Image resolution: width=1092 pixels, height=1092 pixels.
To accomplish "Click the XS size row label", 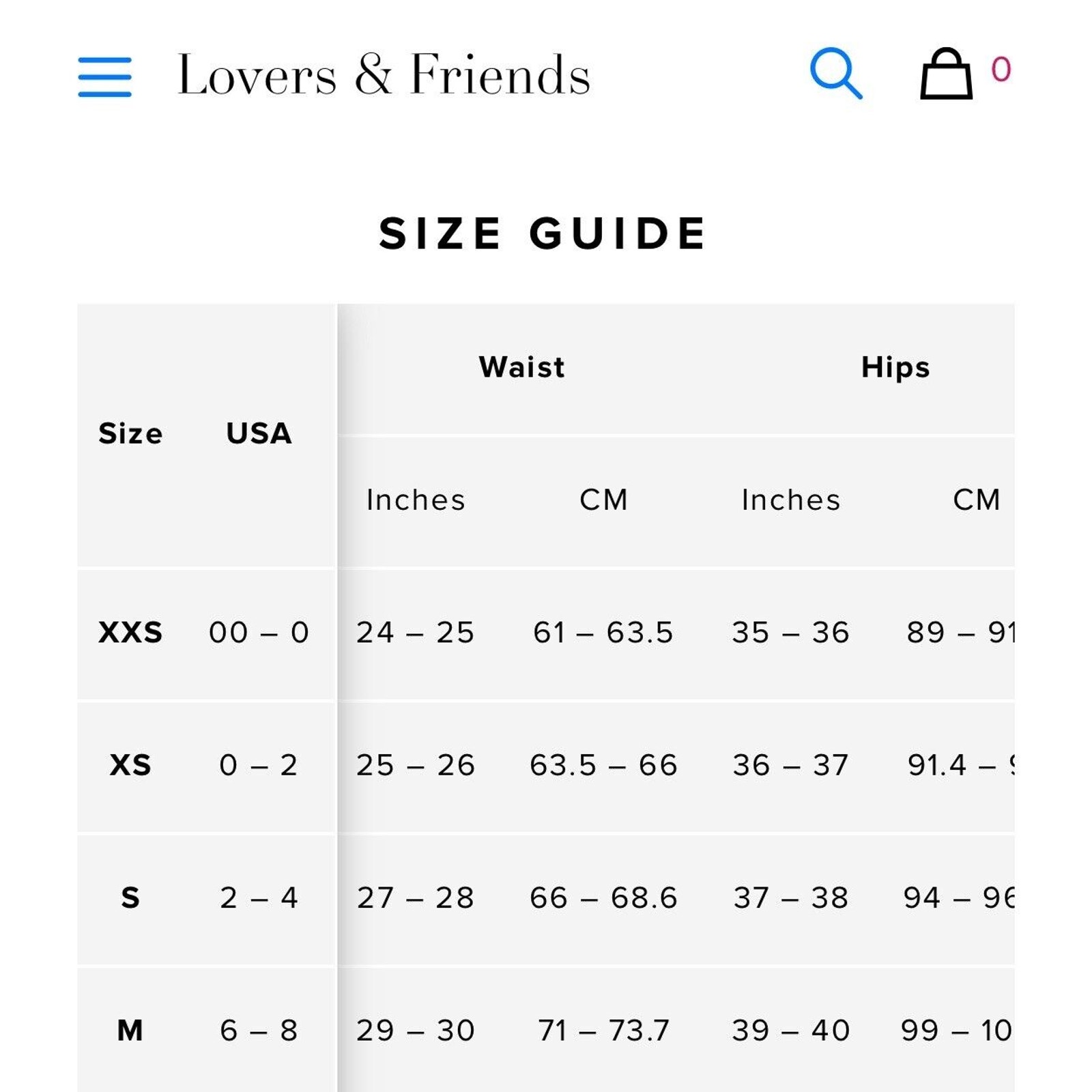I will coord(130,764).
